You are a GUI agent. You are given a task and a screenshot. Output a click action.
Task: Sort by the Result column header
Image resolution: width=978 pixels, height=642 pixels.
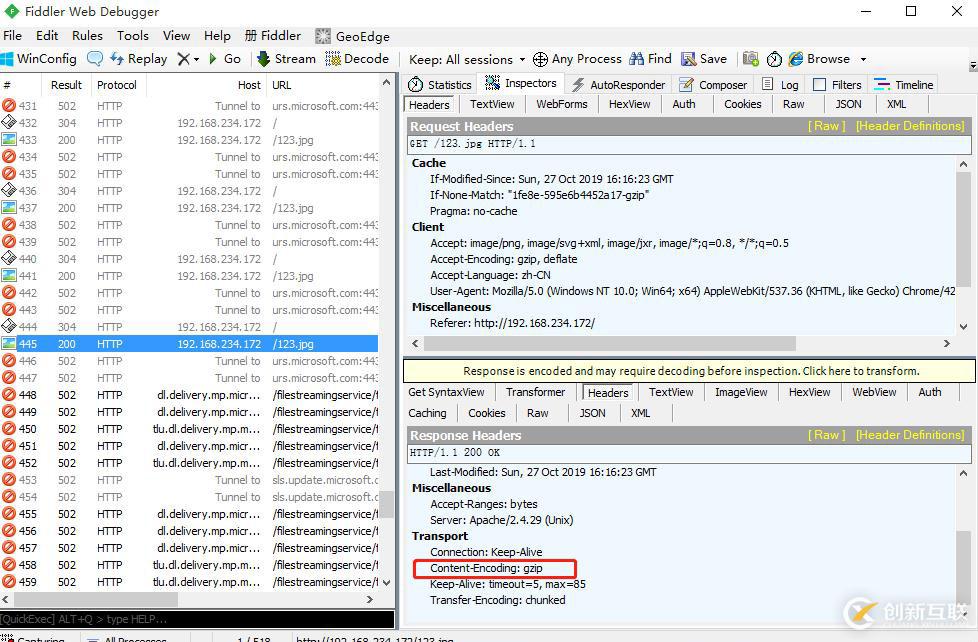click(x=66, y=85)
